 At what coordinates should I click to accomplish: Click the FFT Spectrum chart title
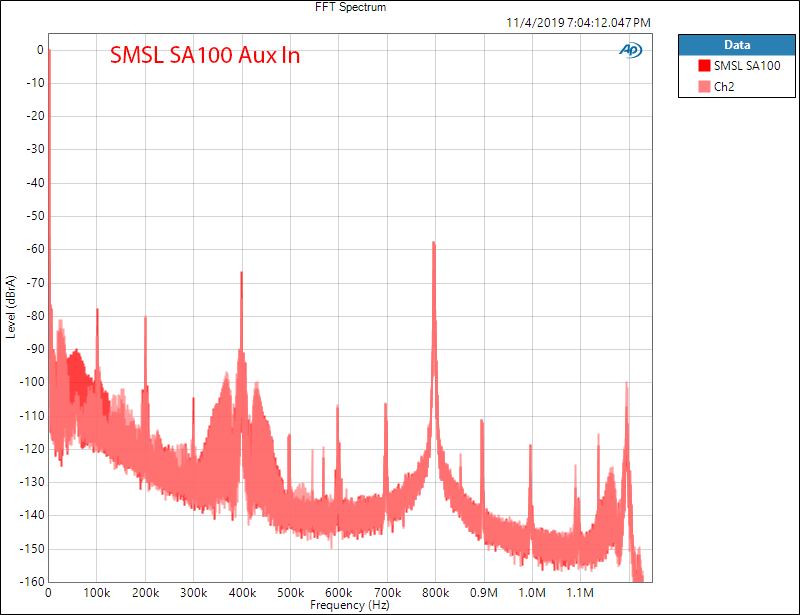351,7
